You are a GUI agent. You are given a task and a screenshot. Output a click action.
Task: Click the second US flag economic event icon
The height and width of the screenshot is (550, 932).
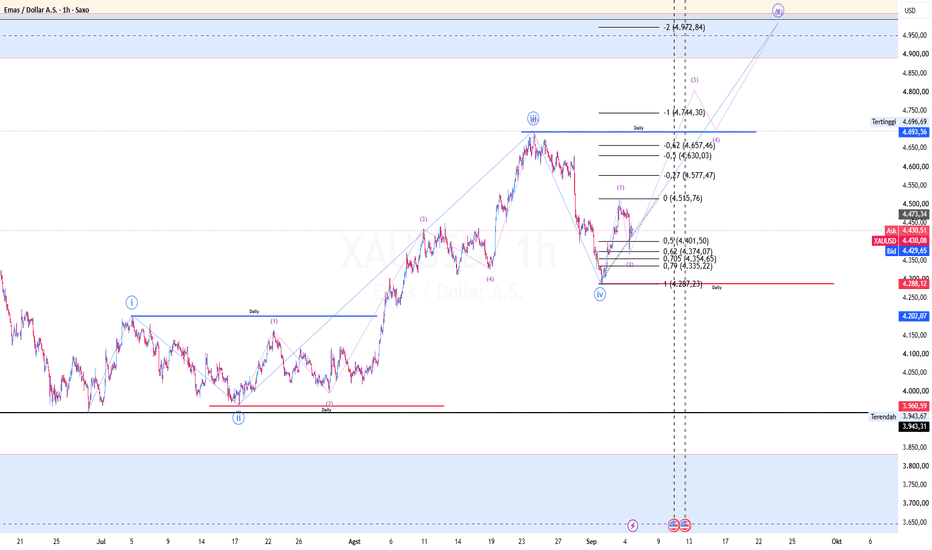click(x=685, y=526)
